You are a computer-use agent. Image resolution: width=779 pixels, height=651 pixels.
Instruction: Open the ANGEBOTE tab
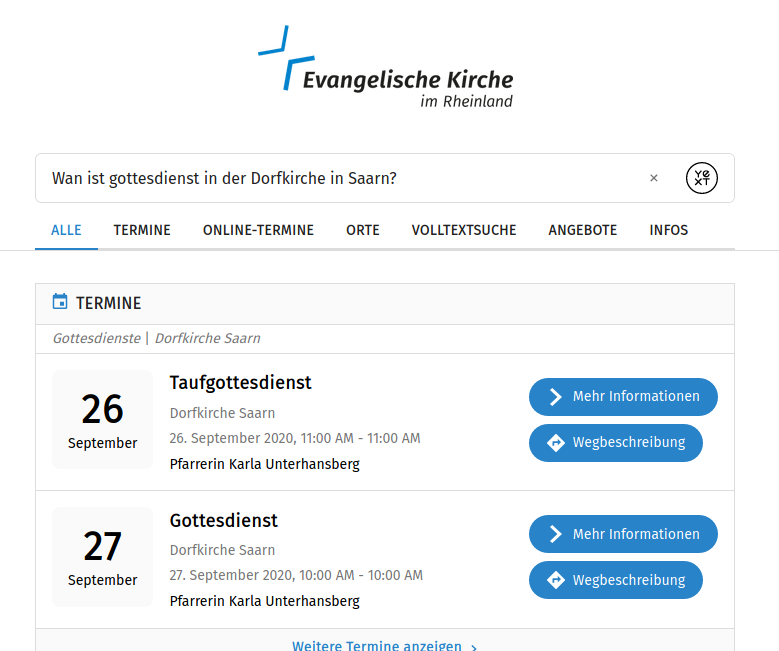582,230
